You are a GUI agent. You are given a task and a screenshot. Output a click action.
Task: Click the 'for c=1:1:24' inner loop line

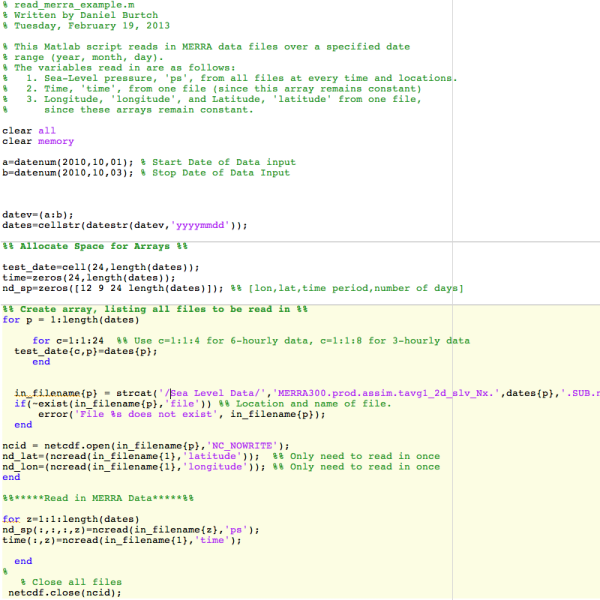click(x=70, y=341)
